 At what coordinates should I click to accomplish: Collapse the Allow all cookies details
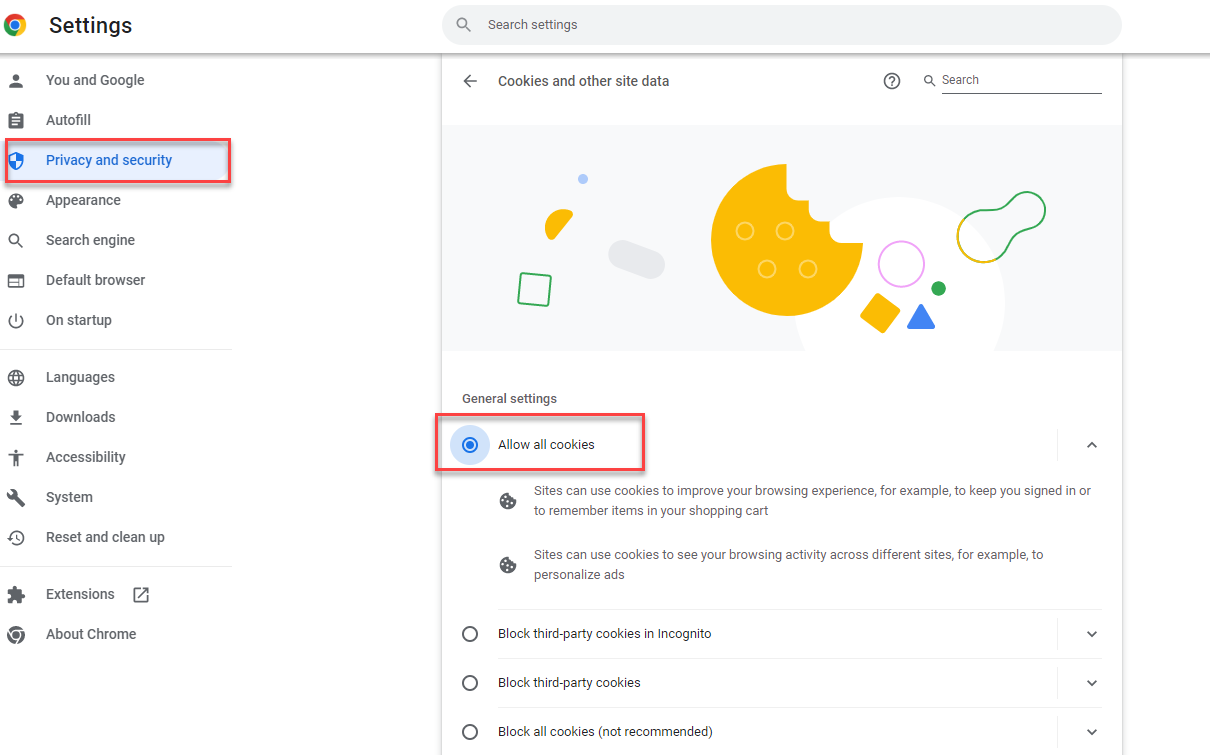pos(1092,445)
